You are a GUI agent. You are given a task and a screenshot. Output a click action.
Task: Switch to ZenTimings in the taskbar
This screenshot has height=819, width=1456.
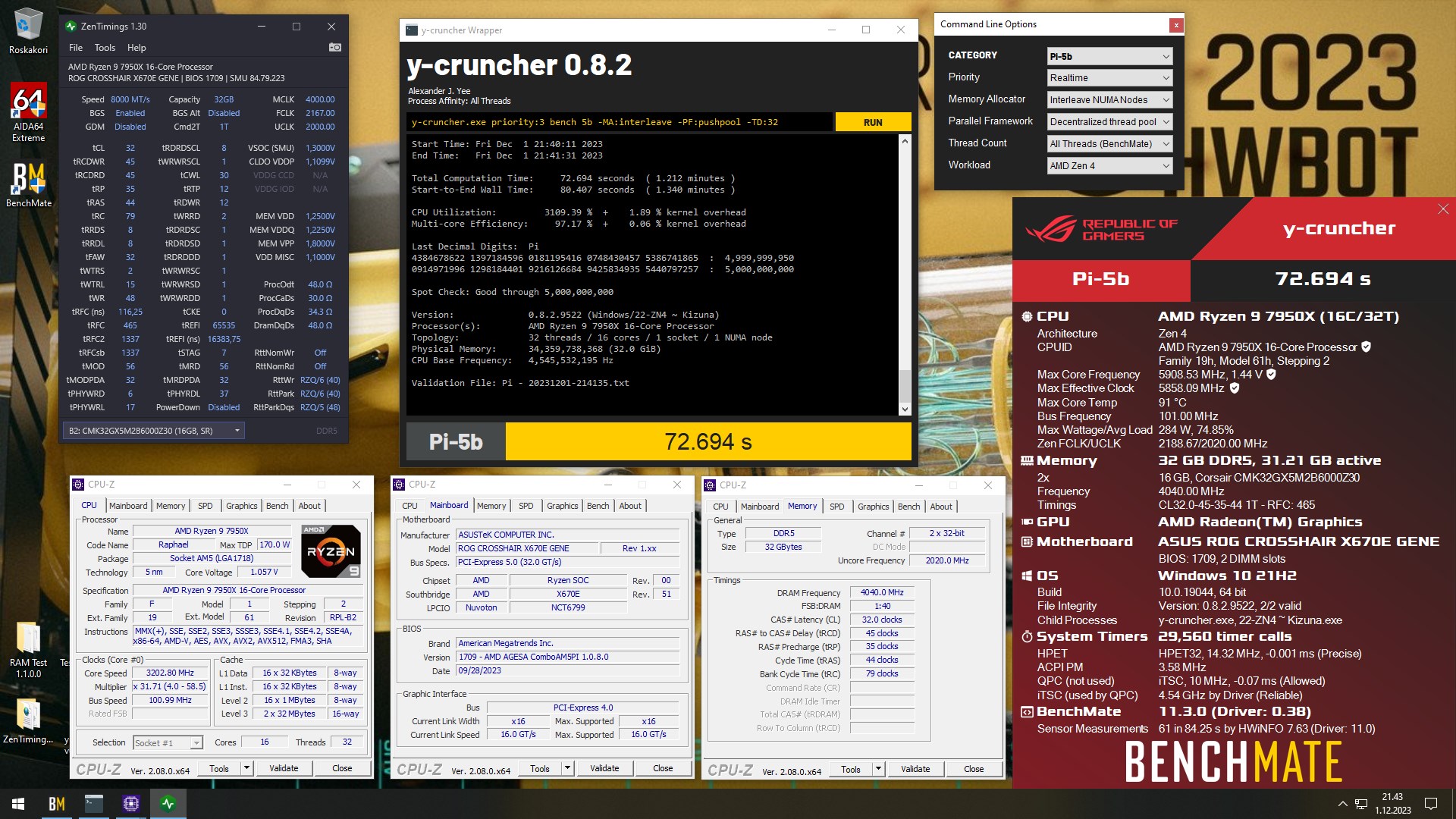pos(168,804)
